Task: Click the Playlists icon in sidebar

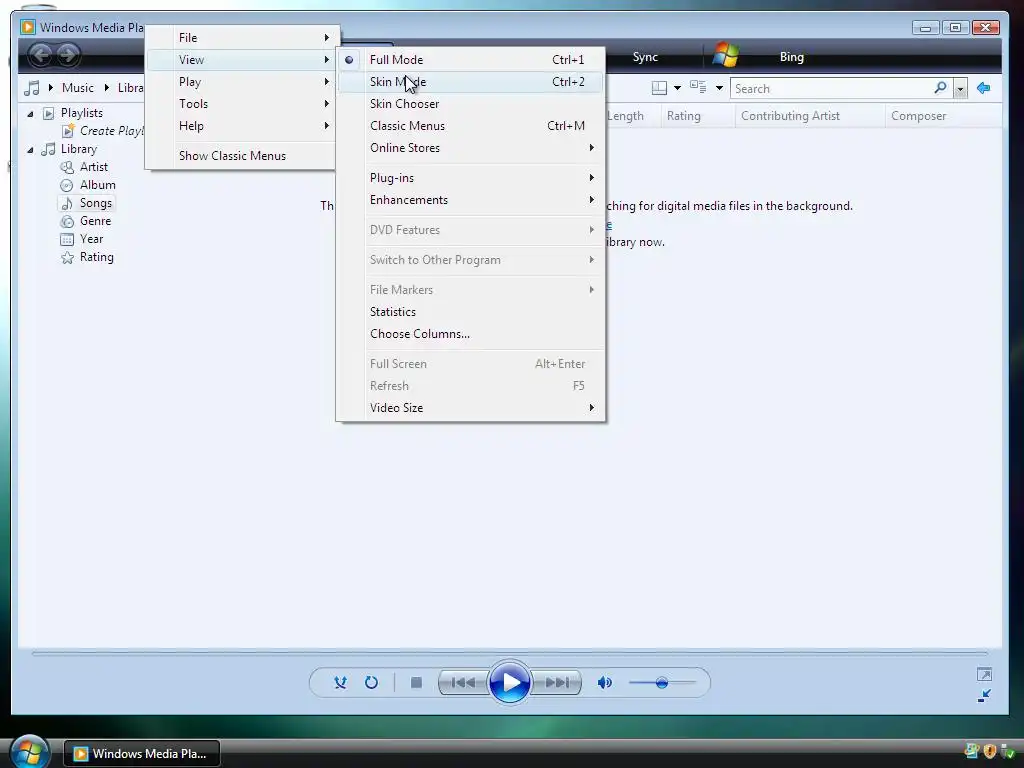Action: tap(48, 114)
